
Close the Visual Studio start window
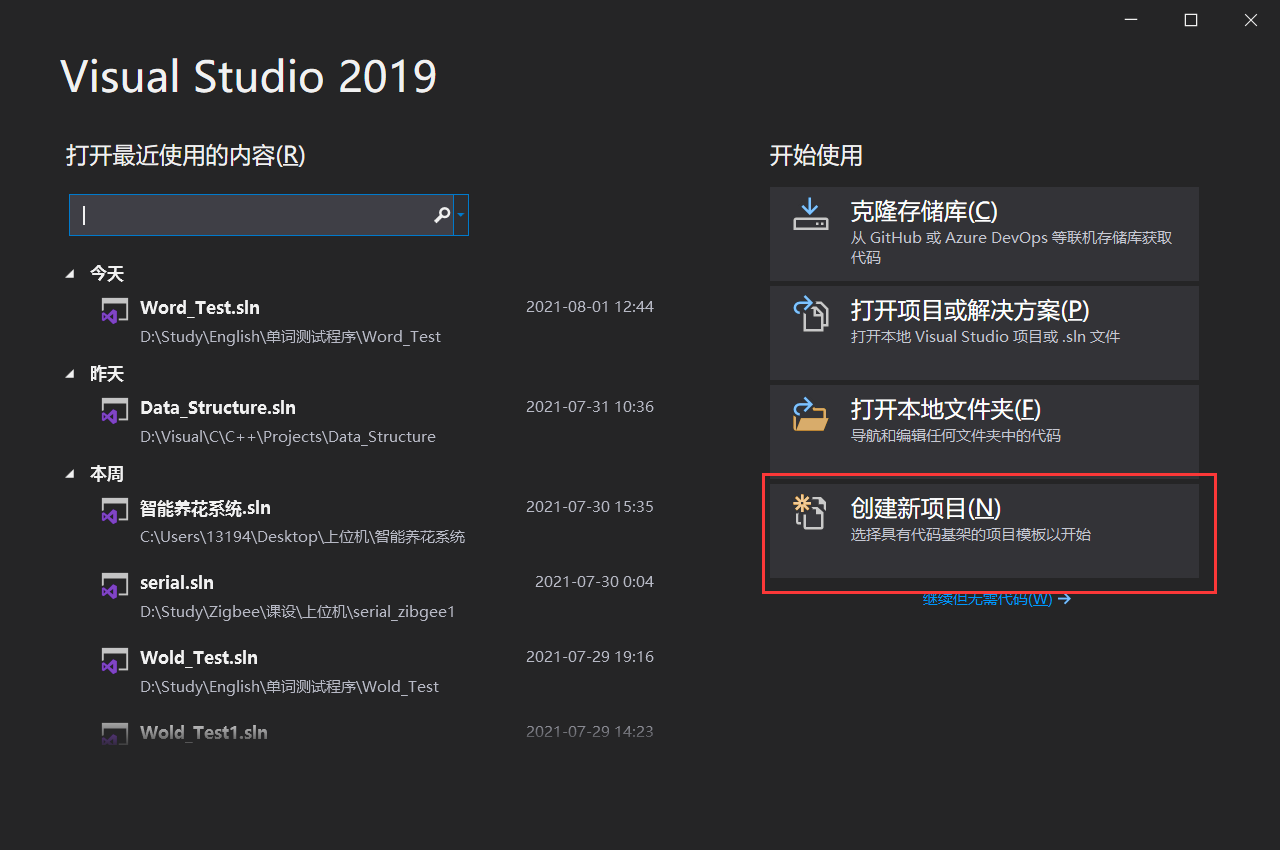click(1251, 20)
